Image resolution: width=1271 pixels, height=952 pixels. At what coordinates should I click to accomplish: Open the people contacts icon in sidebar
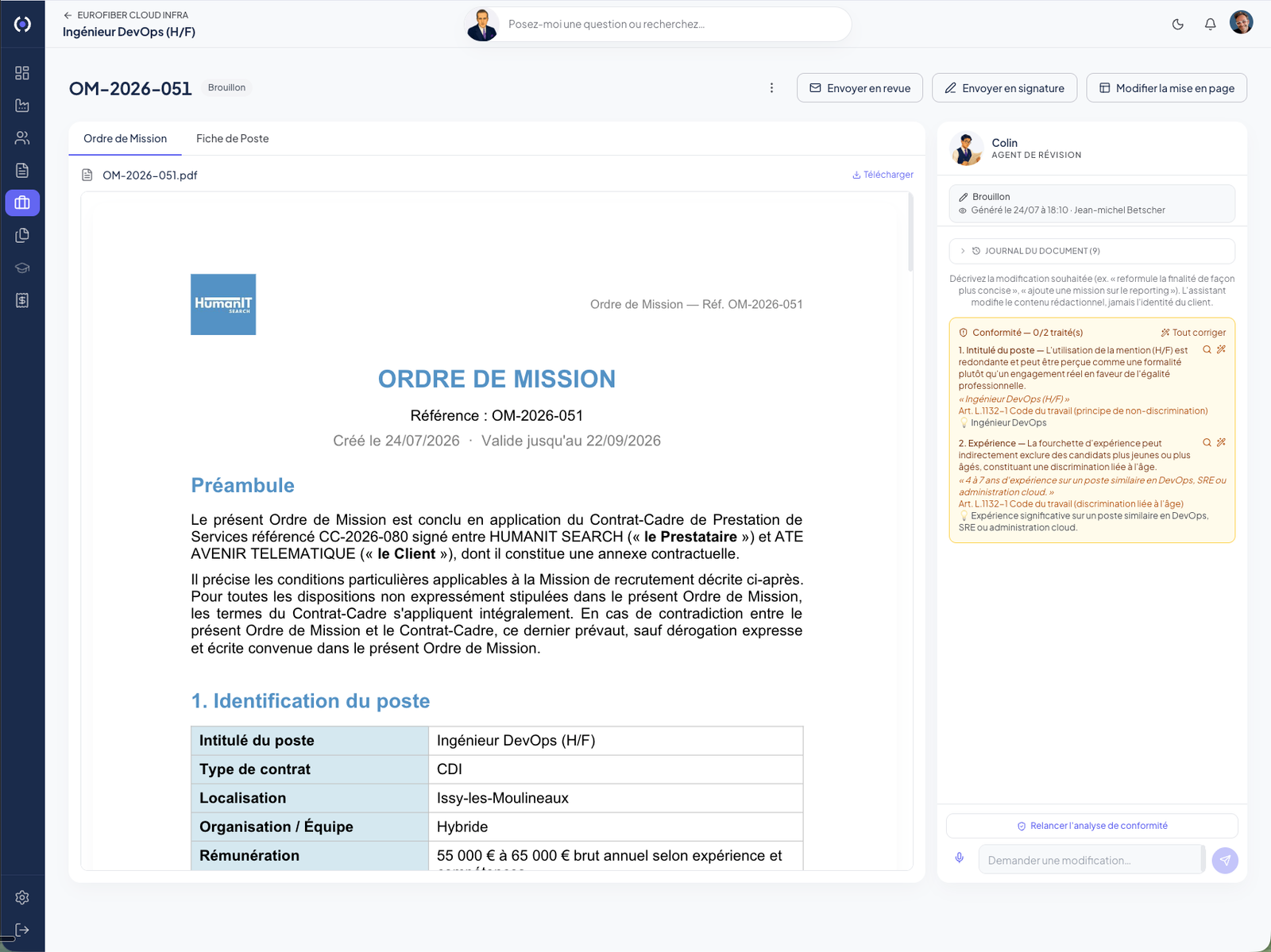coord(22,138)
